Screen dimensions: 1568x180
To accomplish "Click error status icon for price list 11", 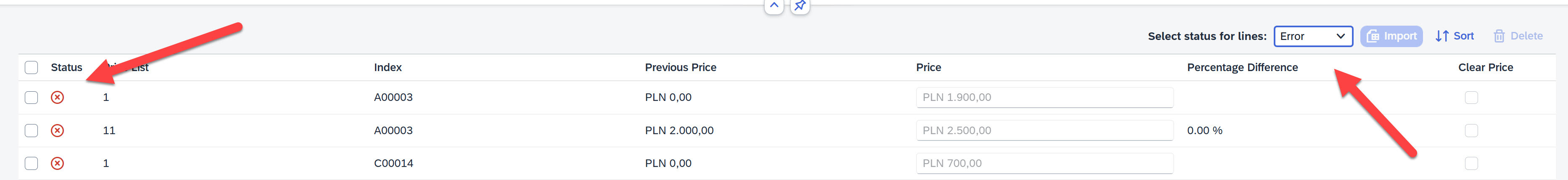I will [57, 130].
